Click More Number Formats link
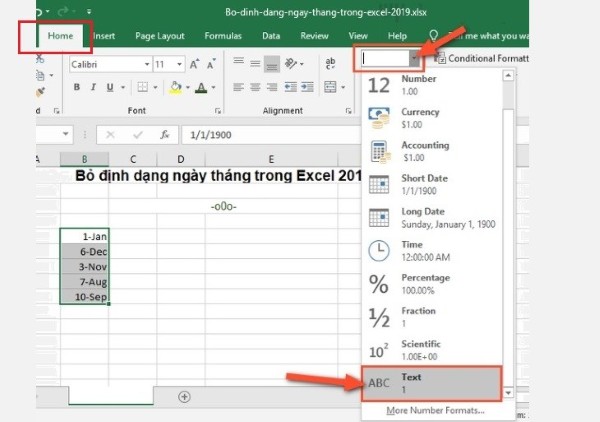 [x=435, y=411]
